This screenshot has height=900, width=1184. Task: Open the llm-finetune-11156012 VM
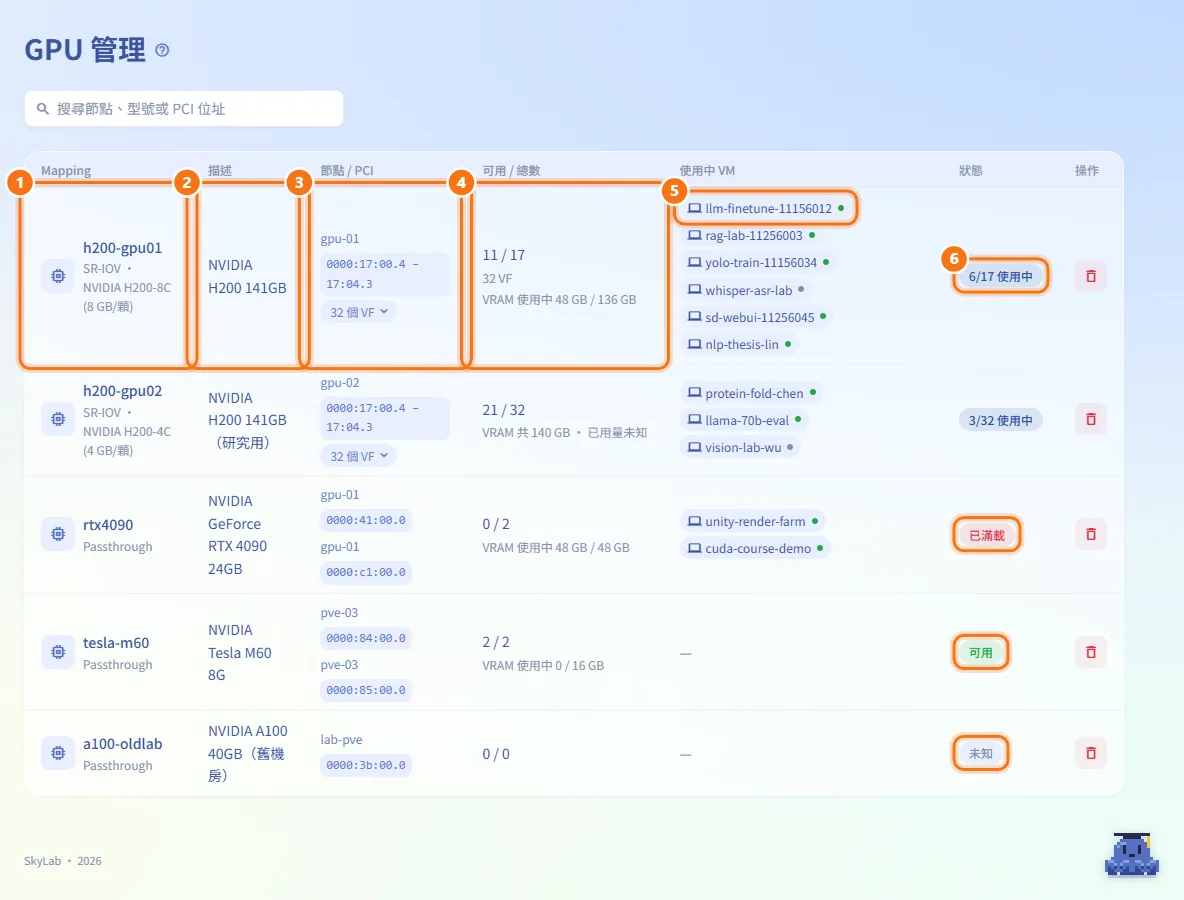[x=766, y=208]
